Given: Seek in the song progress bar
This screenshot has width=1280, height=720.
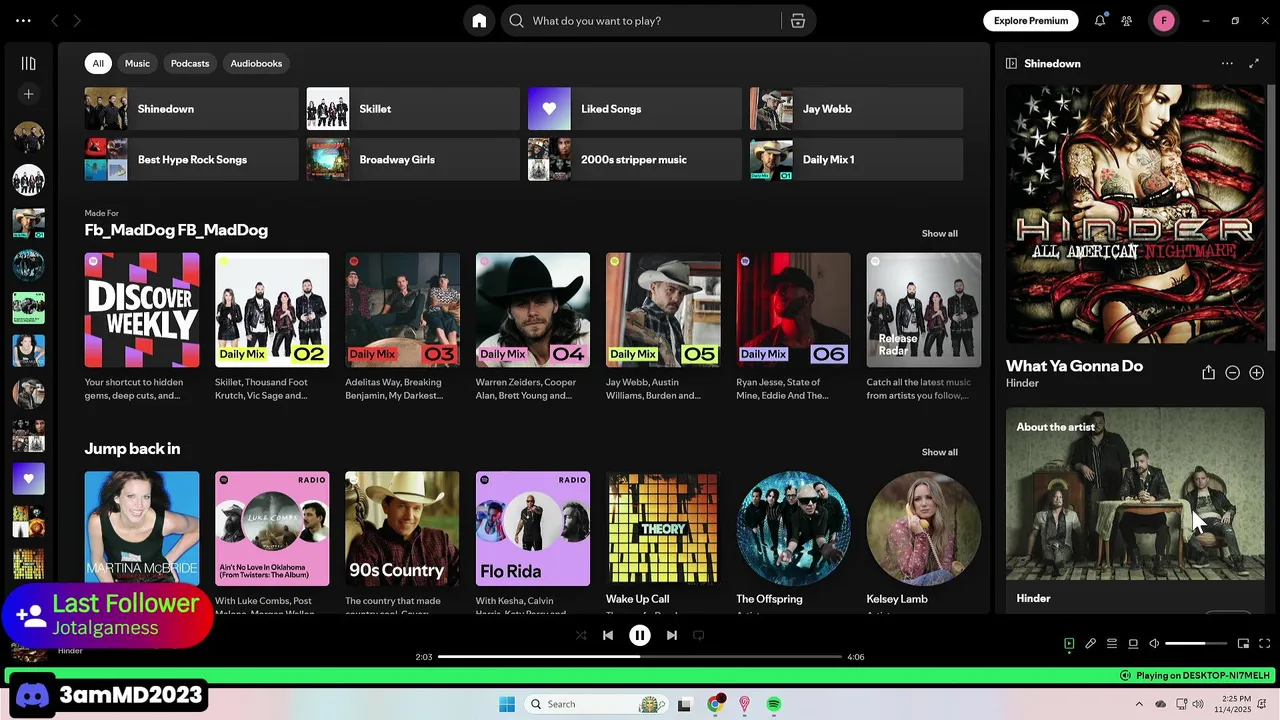Looking at the screenshot, I should 640,657.
